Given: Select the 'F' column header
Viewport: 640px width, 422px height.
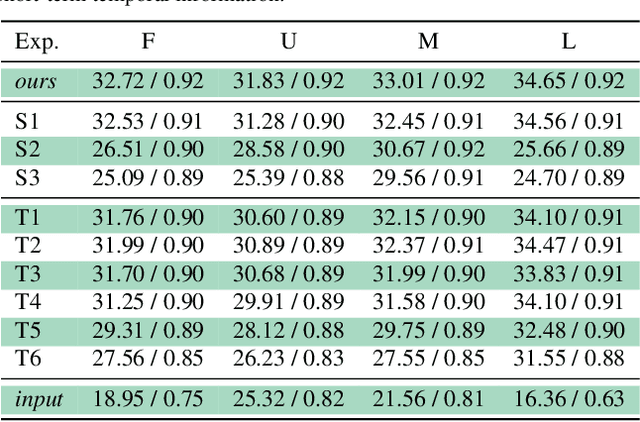Looking at the screenshot, I should coord(147,43).
